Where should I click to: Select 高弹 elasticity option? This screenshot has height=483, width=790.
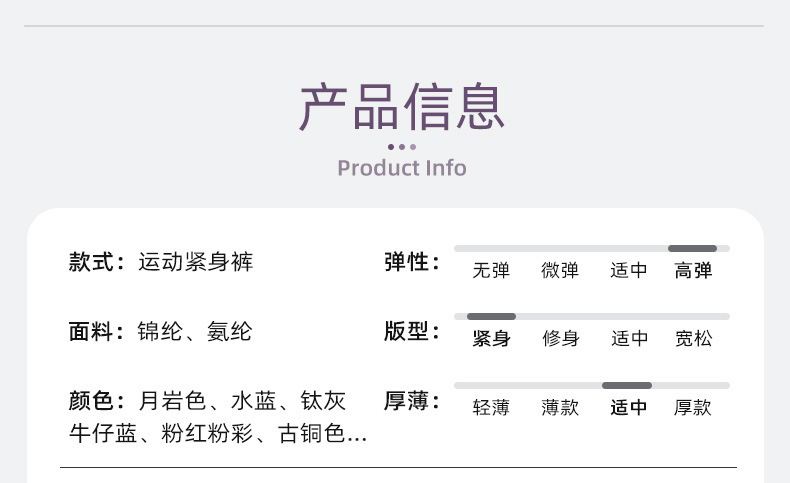click(693, 270)
